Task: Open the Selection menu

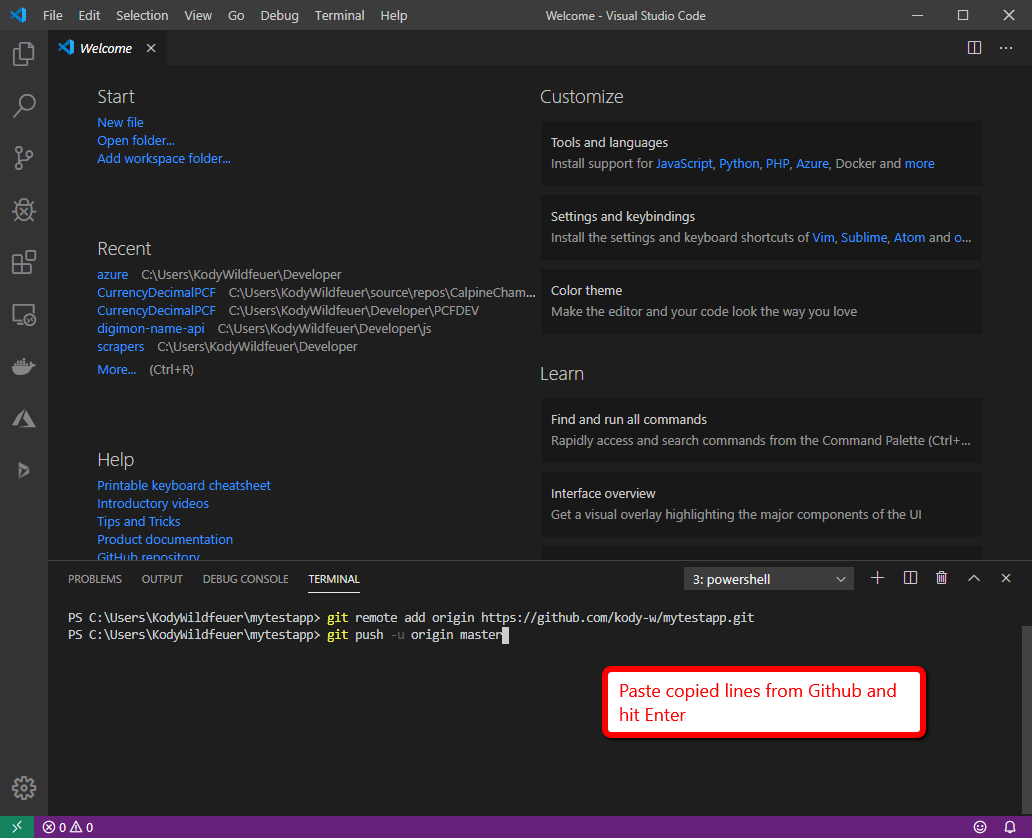Action: [x=142, y=15]
